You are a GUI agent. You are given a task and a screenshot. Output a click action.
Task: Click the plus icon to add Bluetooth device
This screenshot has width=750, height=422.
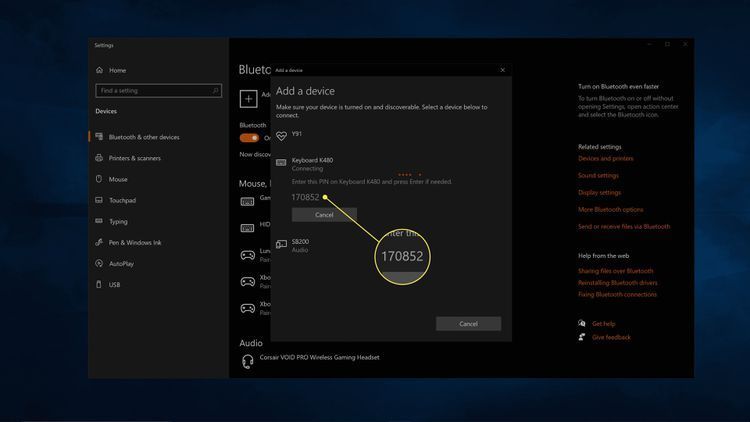[248, 98]
